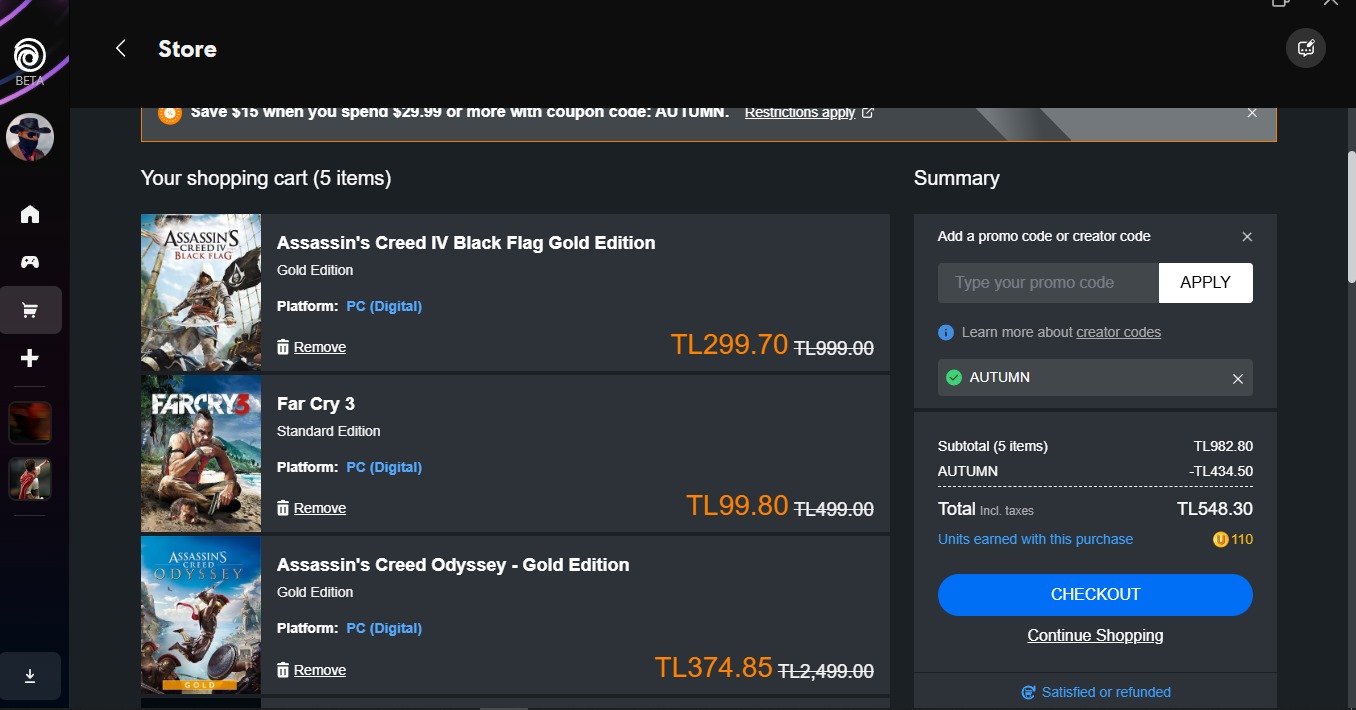The width and height of the screenshot is (1356, 710).
Task: Click Units earned with this purchase
Action: tap(1035, 539)
